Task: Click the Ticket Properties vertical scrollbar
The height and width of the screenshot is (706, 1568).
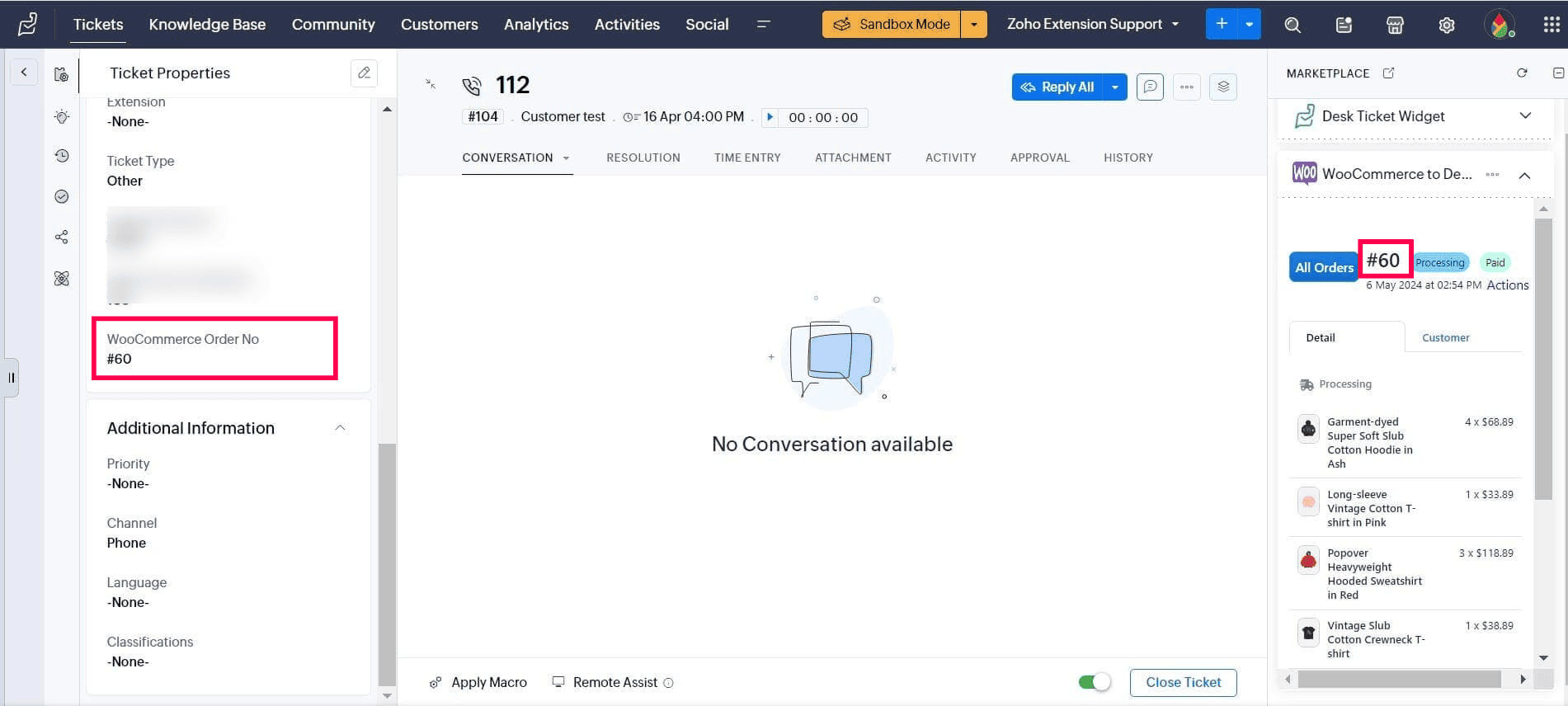Action: [387, 561]
